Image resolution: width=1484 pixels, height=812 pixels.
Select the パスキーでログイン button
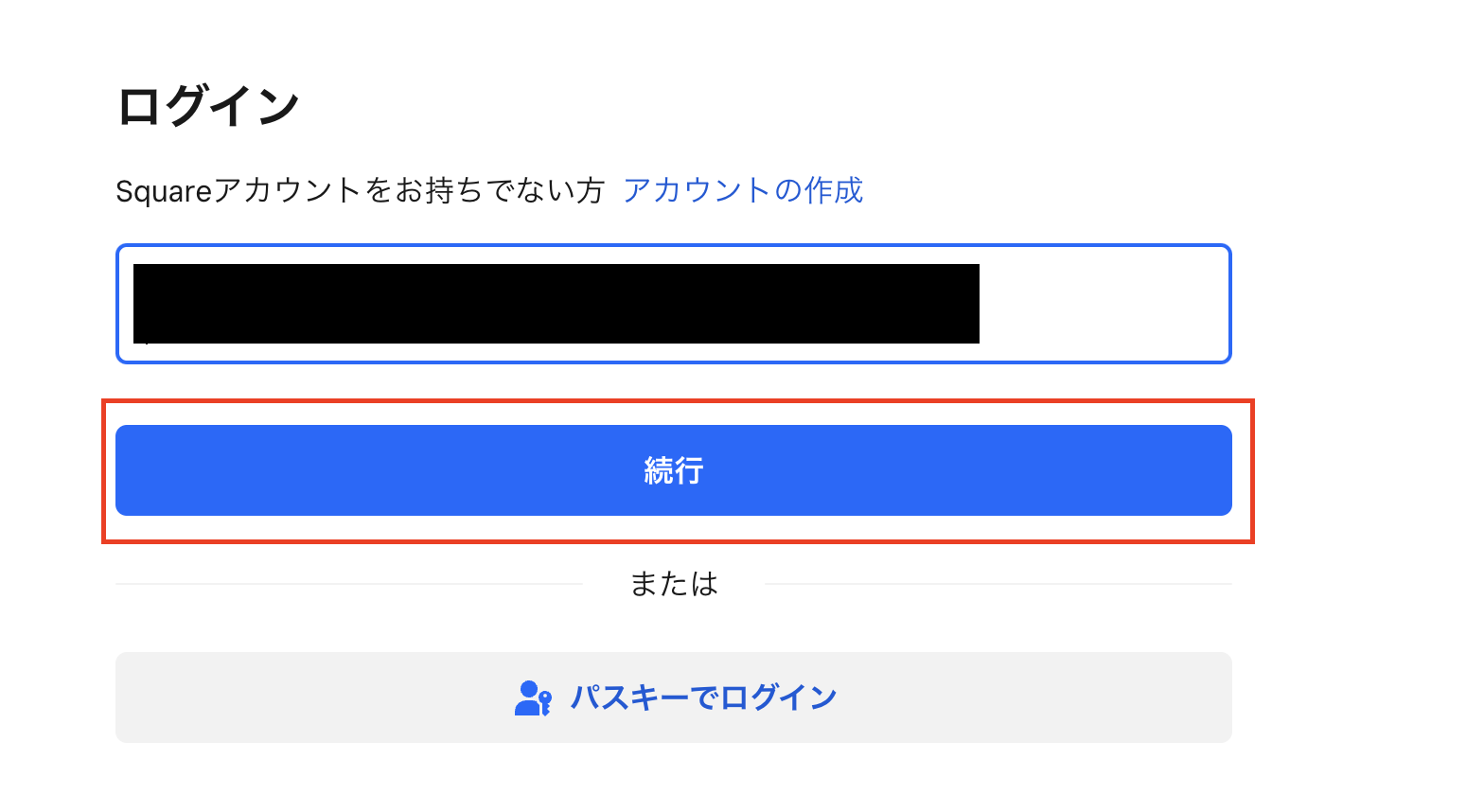click(x=673, y=697)
